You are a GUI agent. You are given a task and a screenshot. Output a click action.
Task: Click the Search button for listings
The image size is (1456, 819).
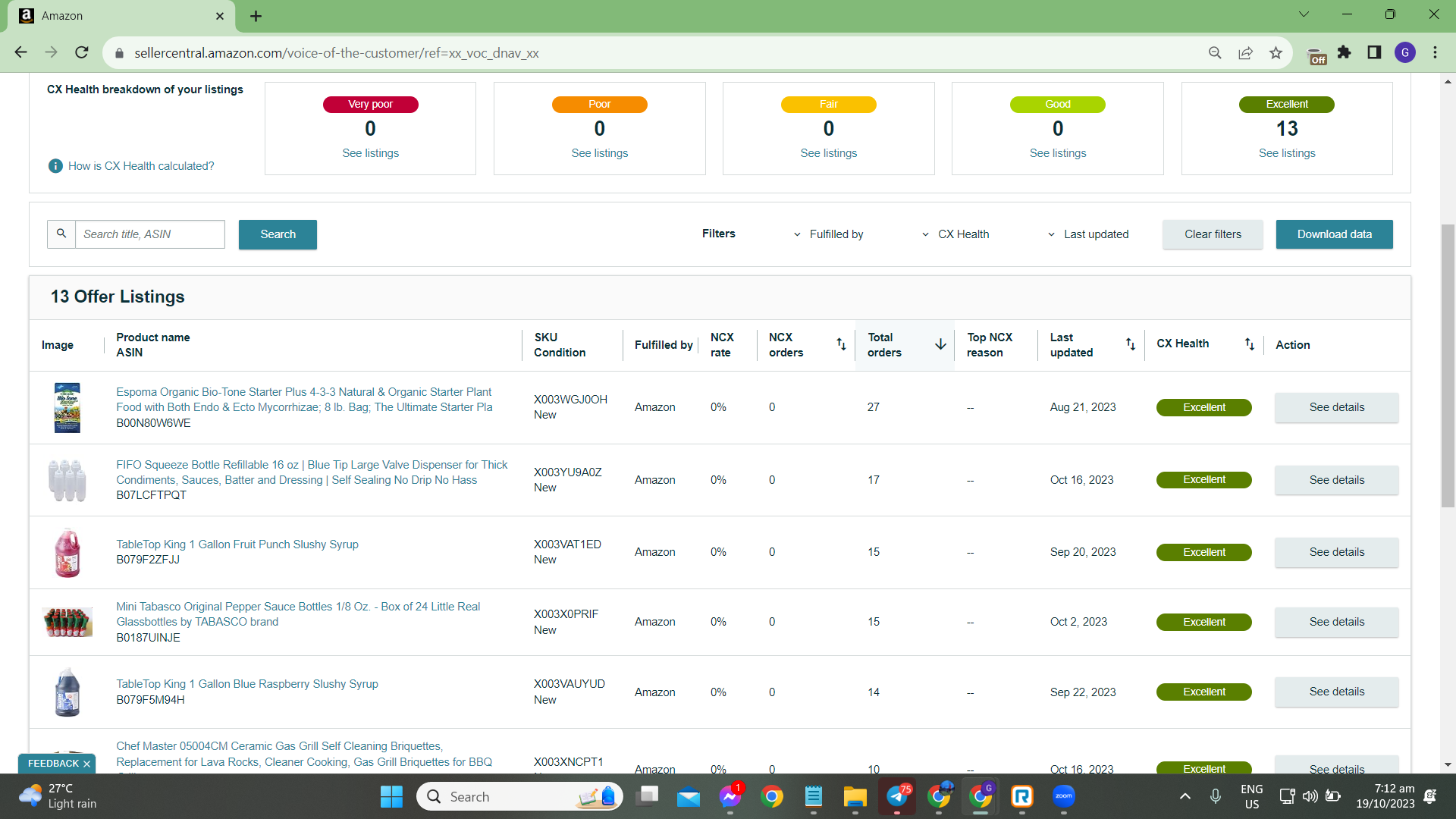pyautogui.click(x=278, y=234)
